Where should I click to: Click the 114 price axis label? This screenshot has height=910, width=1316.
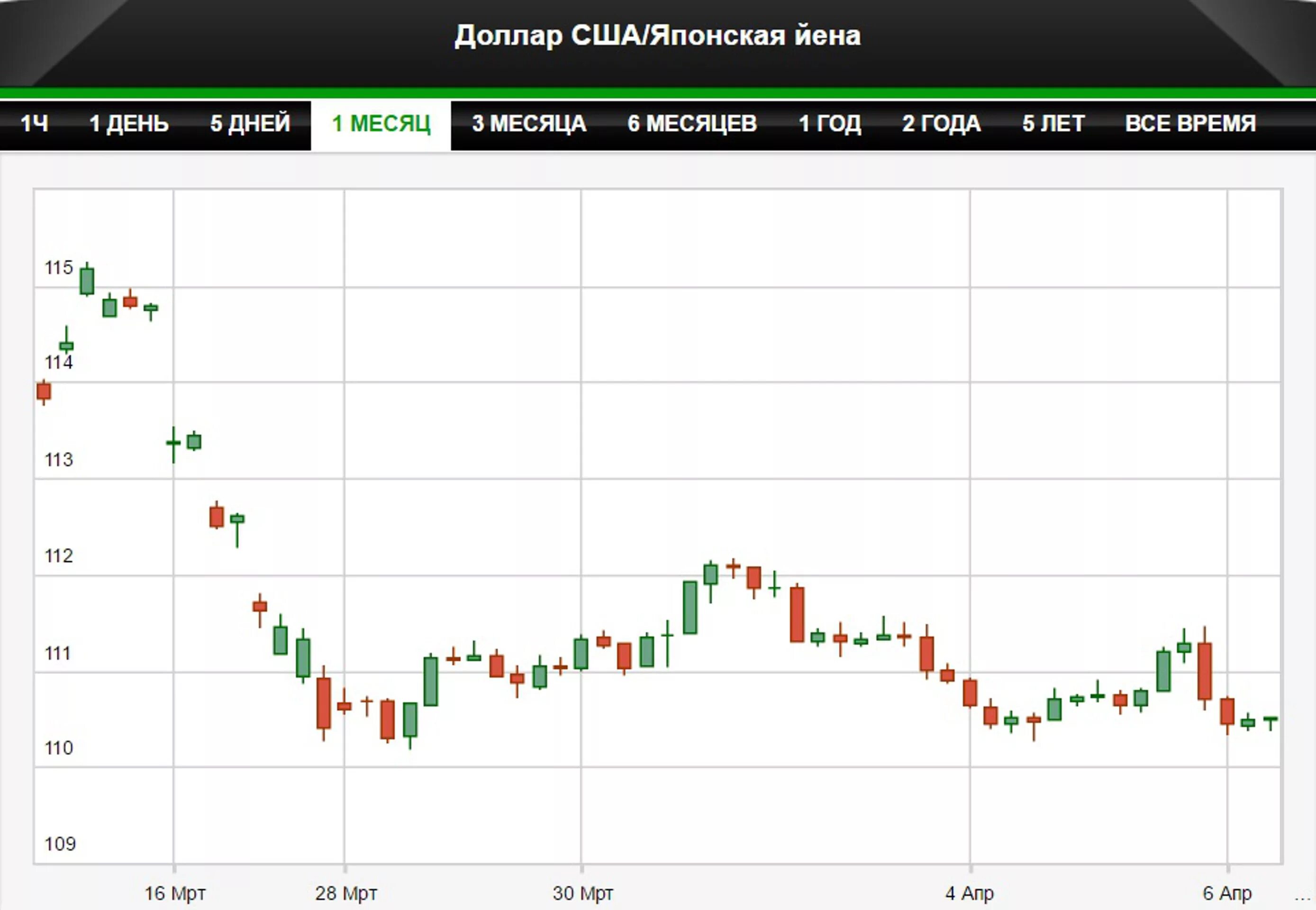click(59, 362)
